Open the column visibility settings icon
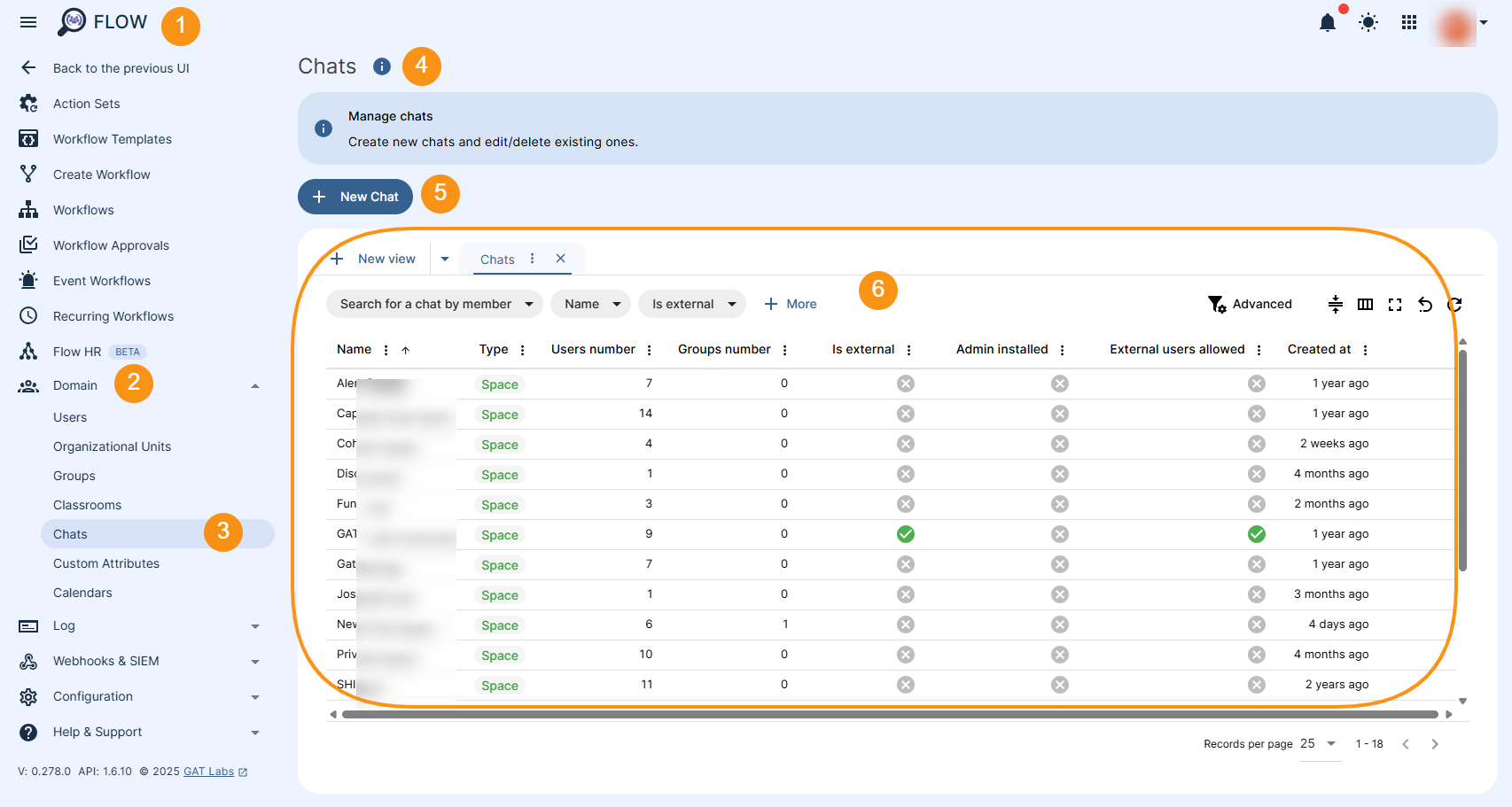 [1365, 304]
